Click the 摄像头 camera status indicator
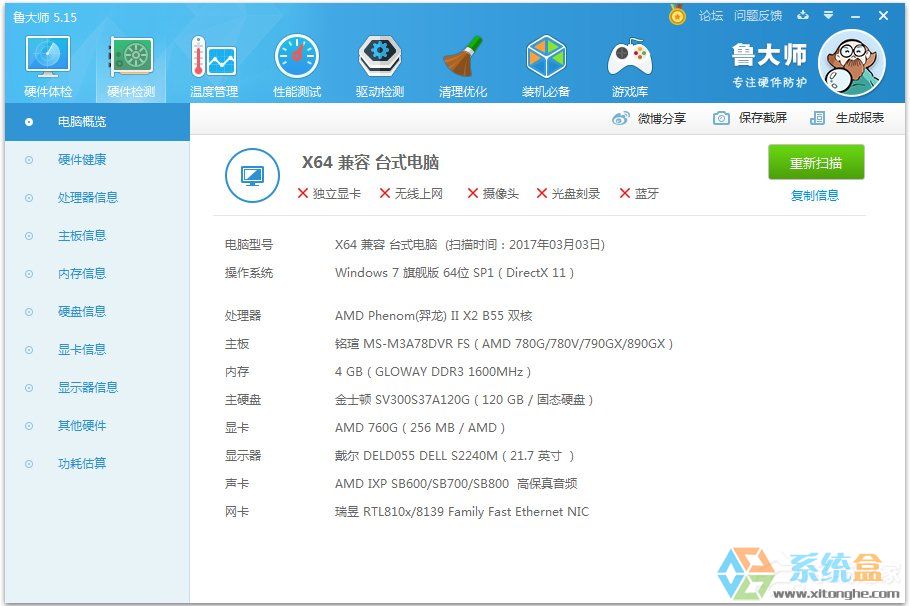 click(x=493, y=194)
